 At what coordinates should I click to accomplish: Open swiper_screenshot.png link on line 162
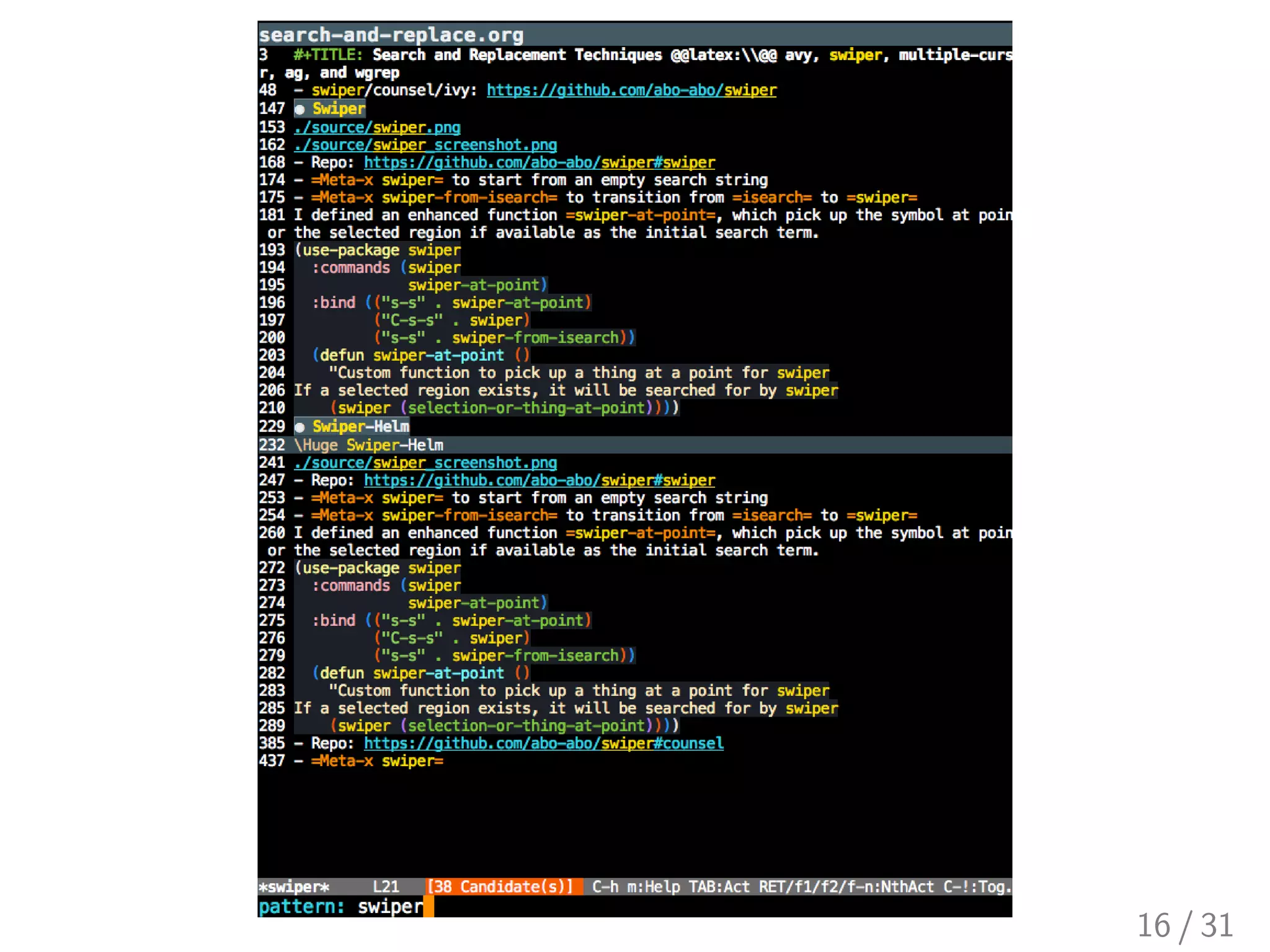pos(425,145)
